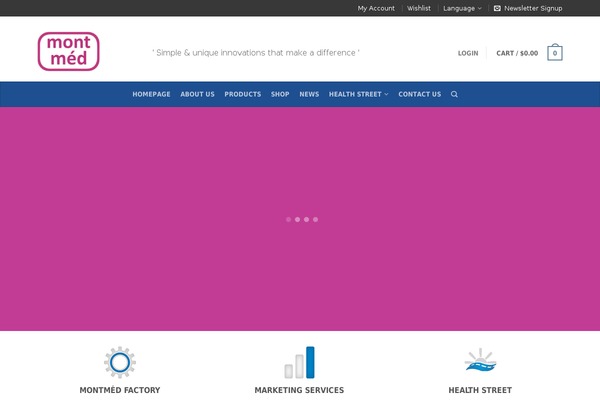Open the My Account link
600x400 pixels.
(376, 8)
